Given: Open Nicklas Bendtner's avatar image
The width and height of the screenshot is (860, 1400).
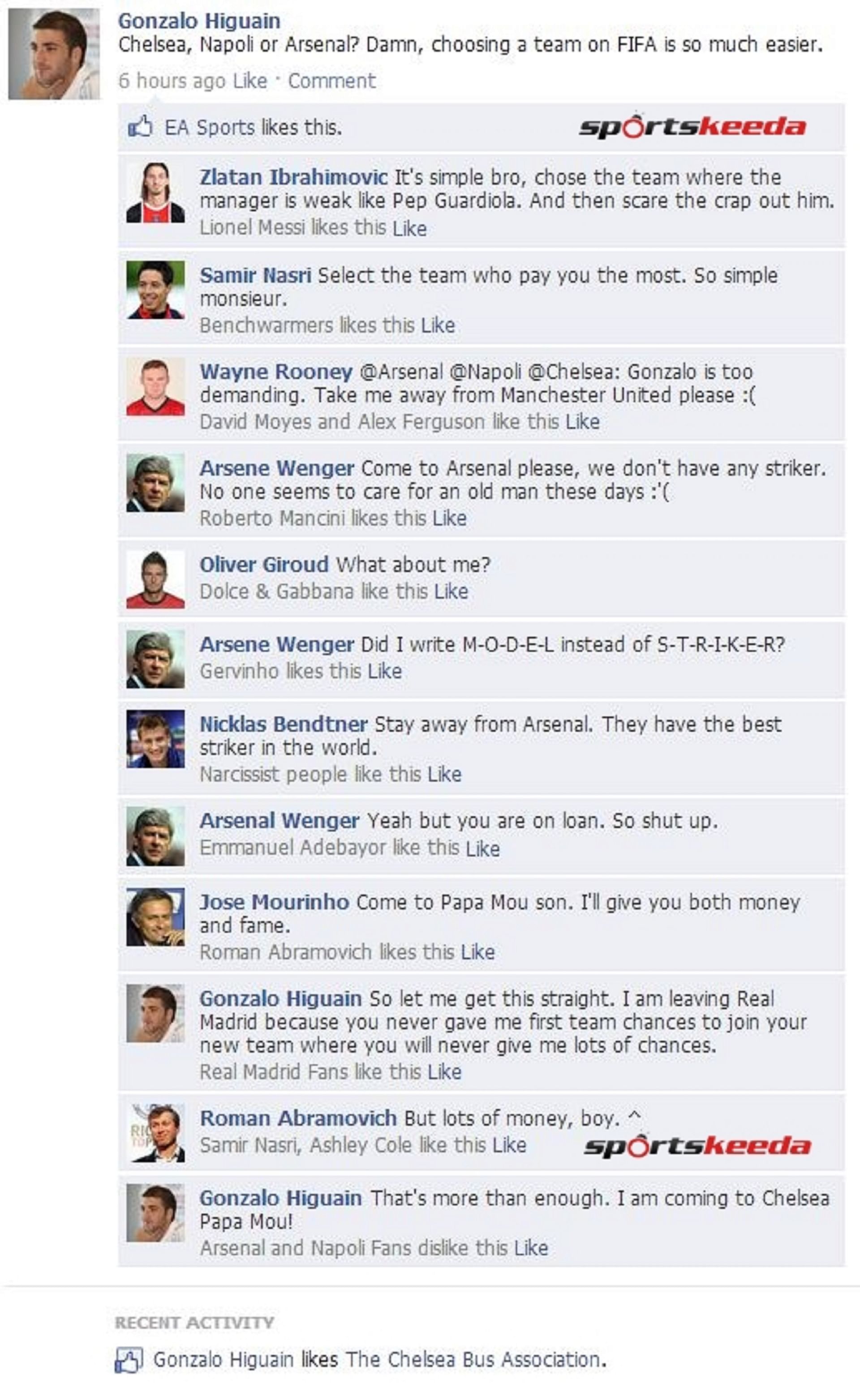Looking at the screenshot, I should click(x=155, y=739).
